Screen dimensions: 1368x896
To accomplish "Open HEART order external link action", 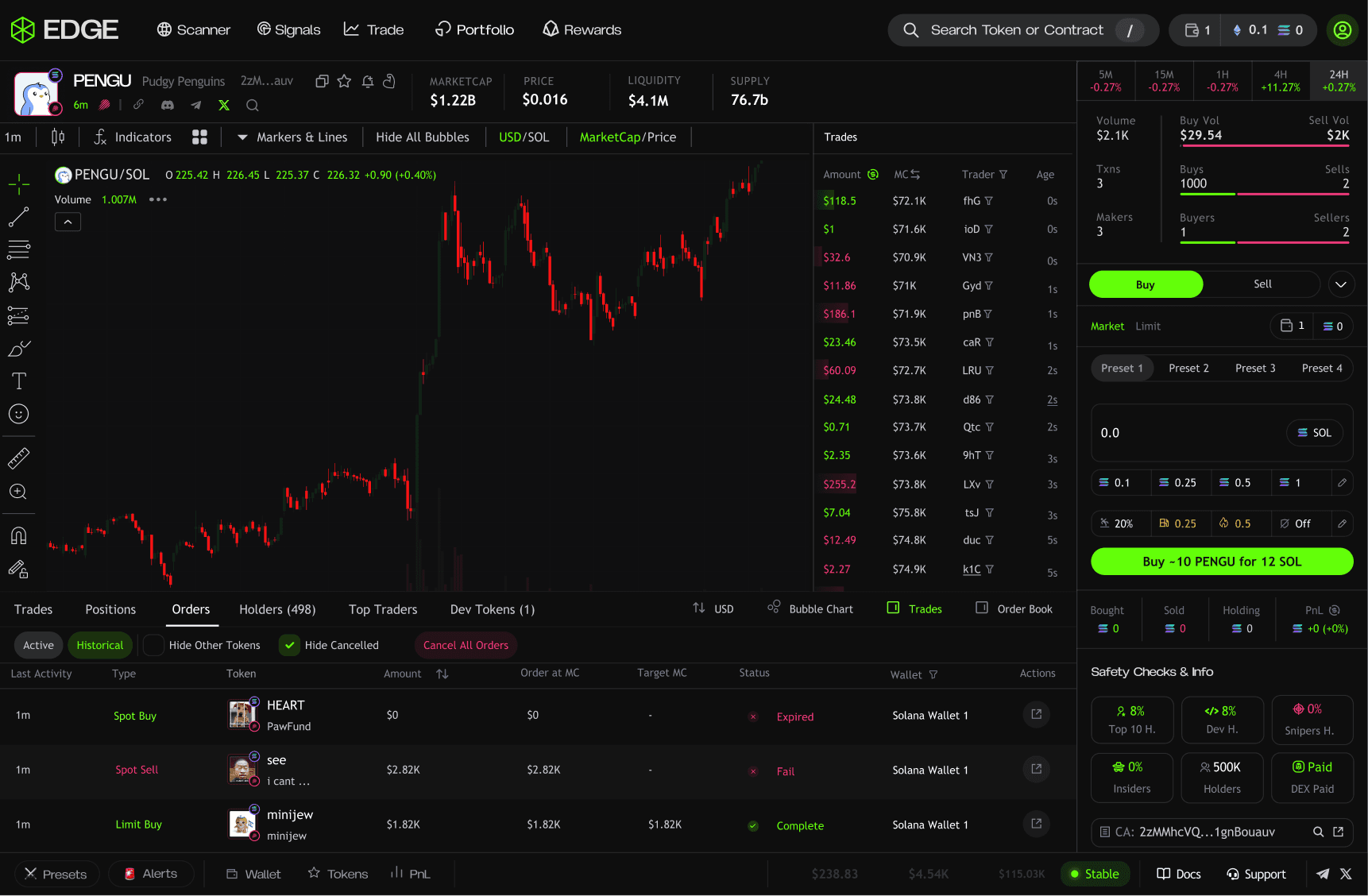I will pyautogui.click(x=1036, y=714).
